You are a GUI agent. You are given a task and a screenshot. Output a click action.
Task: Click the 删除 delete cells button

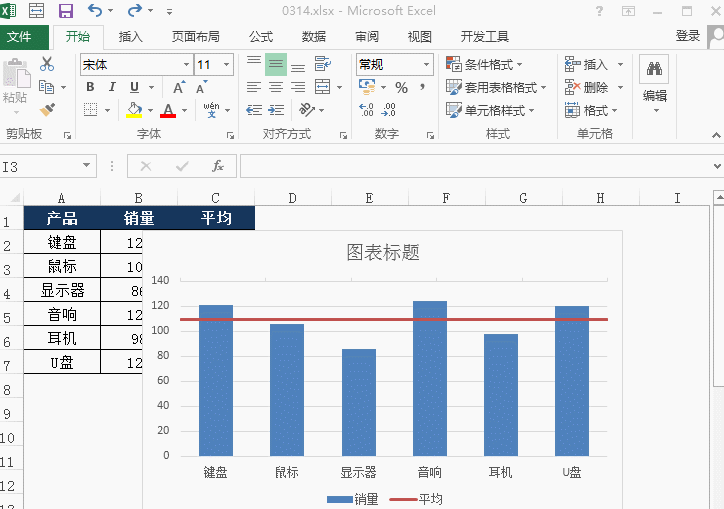586,87
